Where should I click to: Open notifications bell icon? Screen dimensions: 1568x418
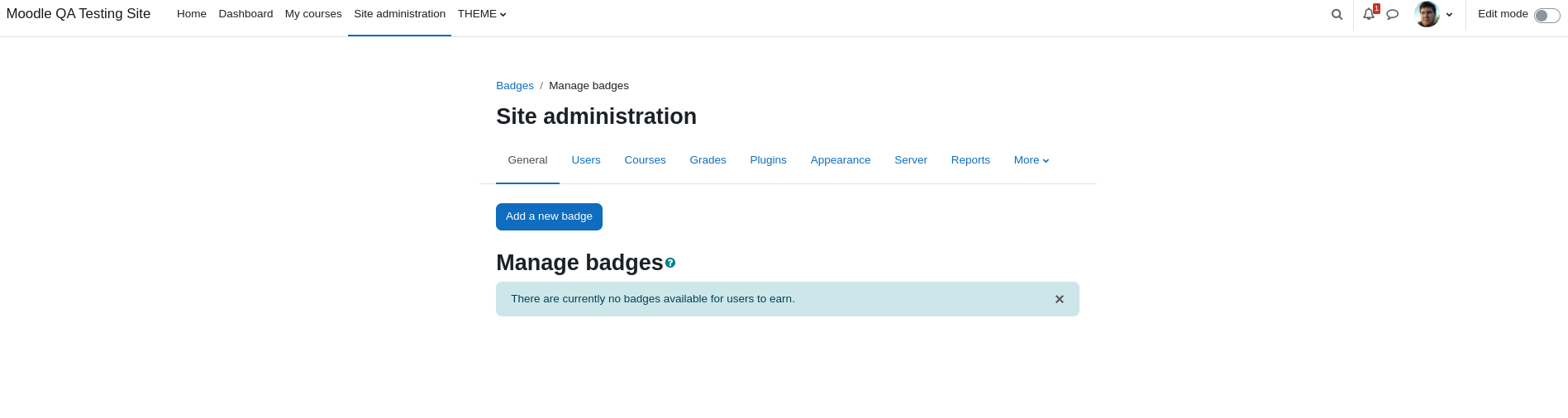1369,14
